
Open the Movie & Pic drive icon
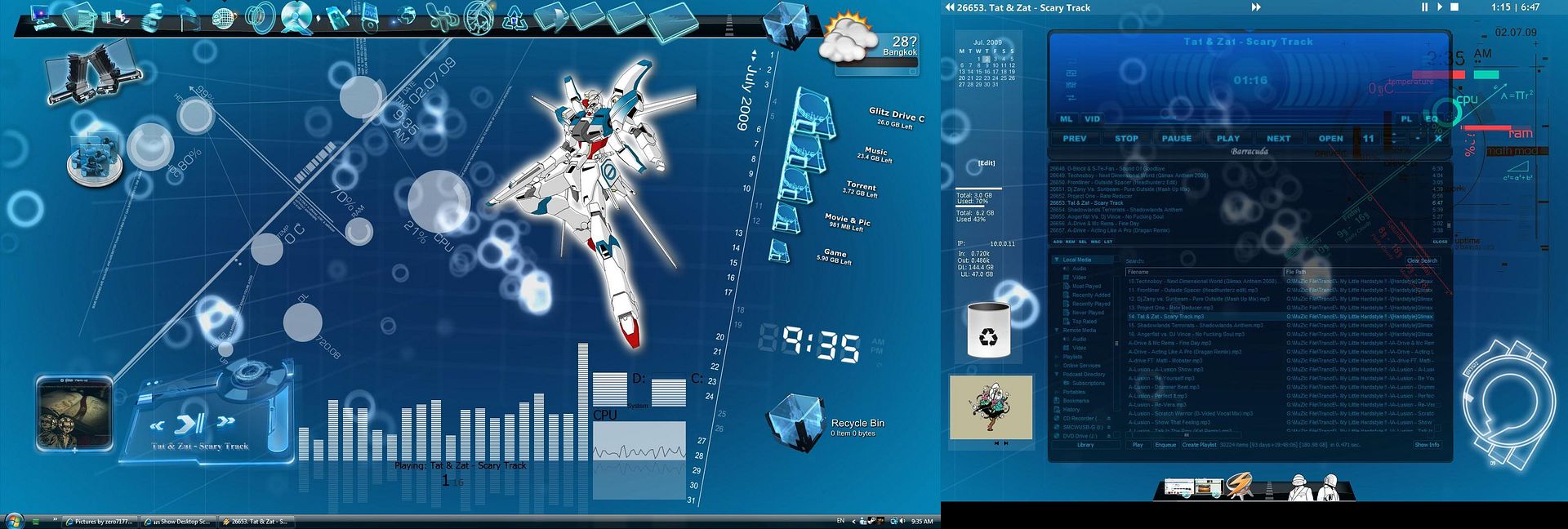point(786,217)
